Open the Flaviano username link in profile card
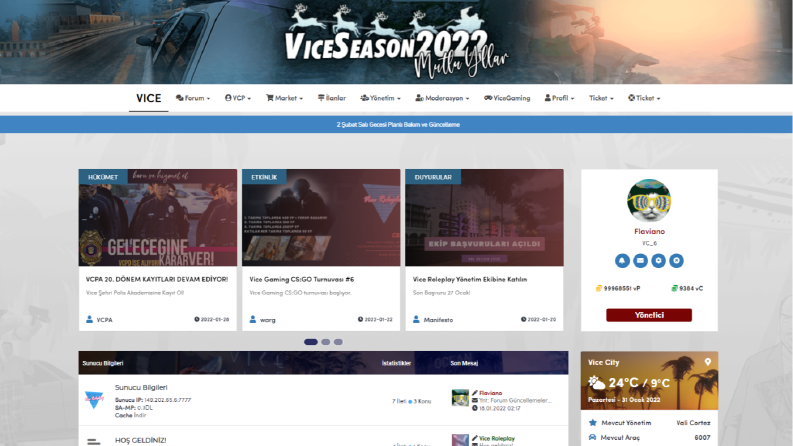Viewport: 793px width, 446px height. coord(649,231)
